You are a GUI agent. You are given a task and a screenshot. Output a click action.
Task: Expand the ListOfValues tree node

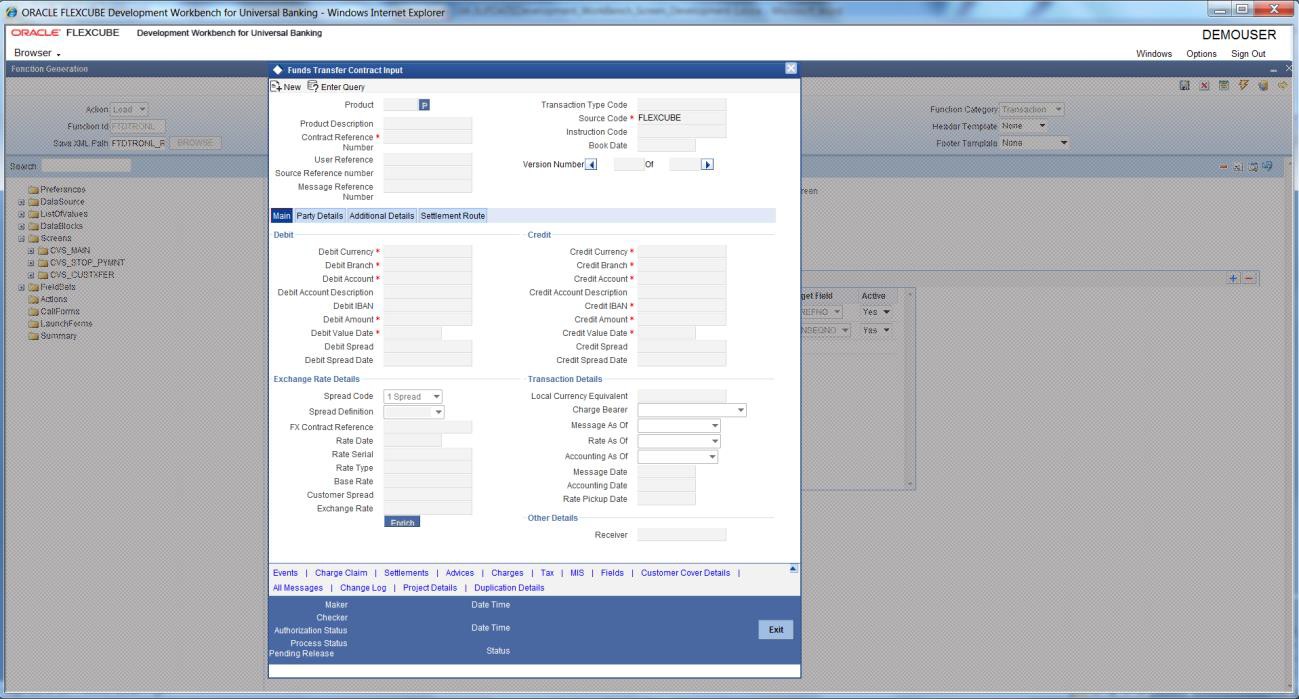[22, 214]
